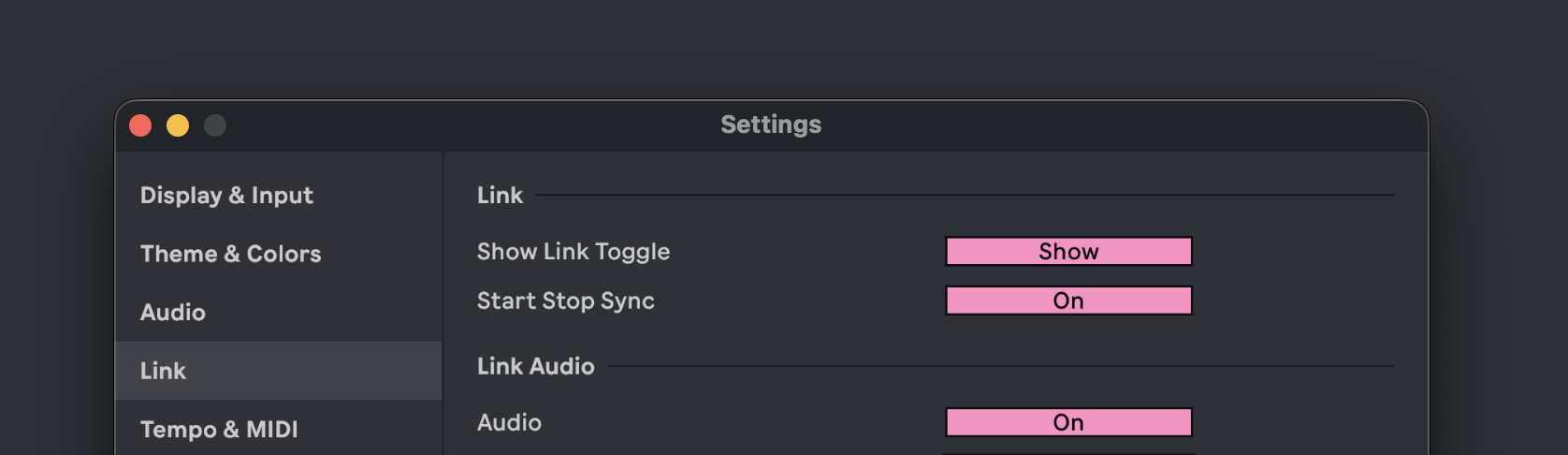Minimize the Settings window with yellow button
Image resolution: width=1568 pixels, height=455 pixels.
point(178,125)
